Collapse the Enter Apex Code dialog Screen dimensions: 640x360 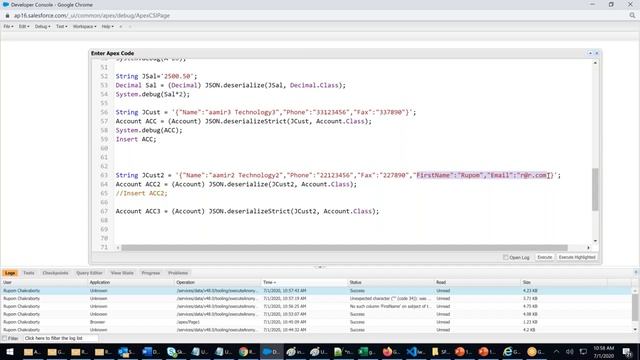pyautogui.click(x=590, y=53)
